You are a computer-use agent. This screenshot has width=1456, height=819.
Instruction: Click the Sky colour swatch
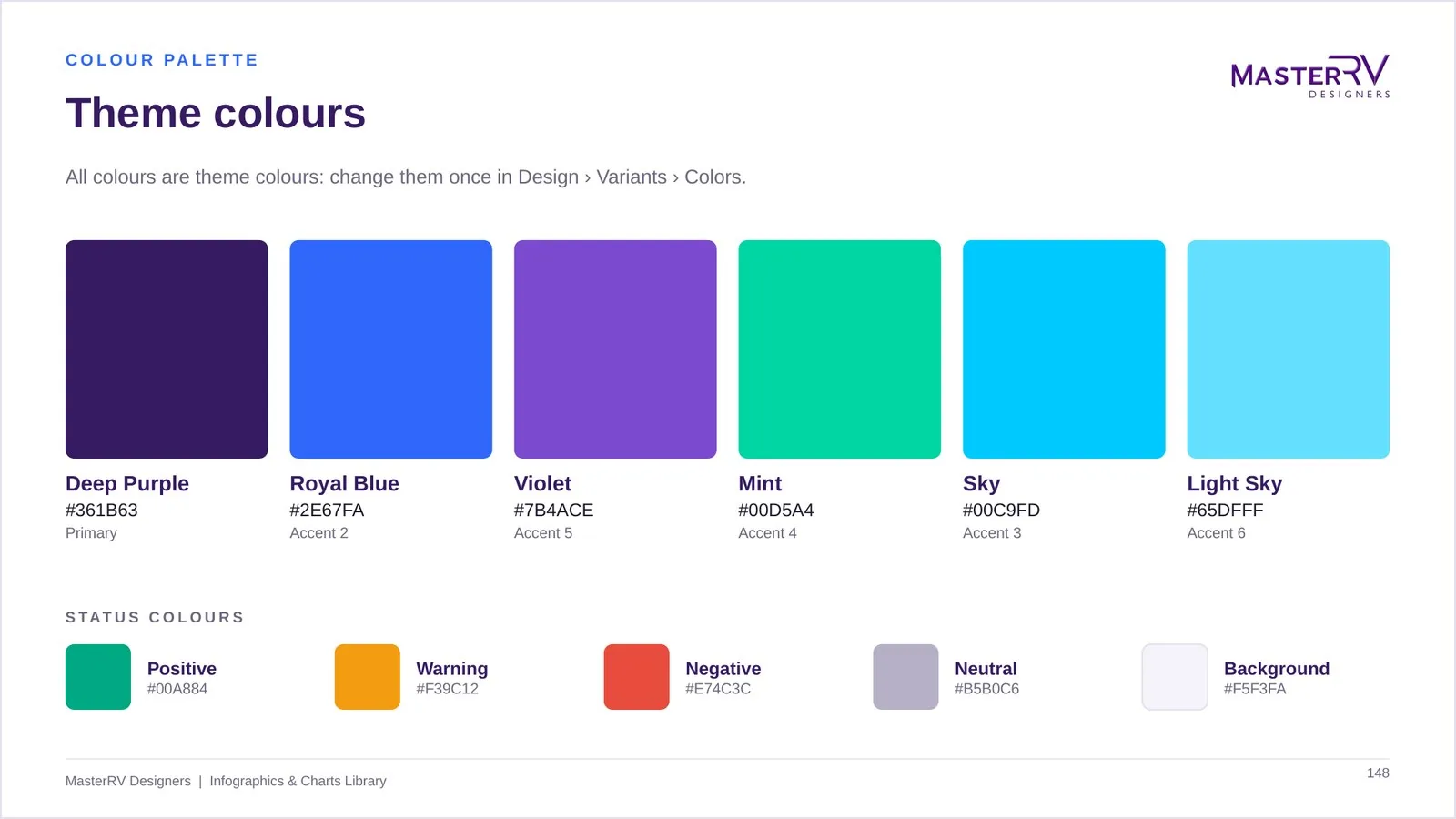(x=1064, y=349)
